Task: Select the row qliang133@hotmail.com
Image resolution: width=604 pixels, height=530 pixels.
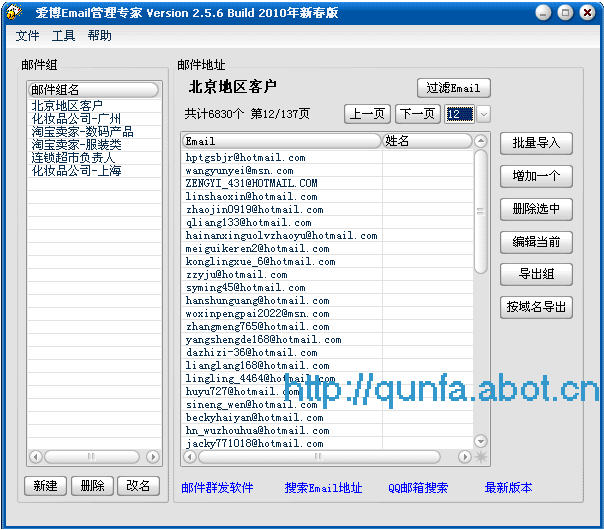Action: click(x=328, y=223)
